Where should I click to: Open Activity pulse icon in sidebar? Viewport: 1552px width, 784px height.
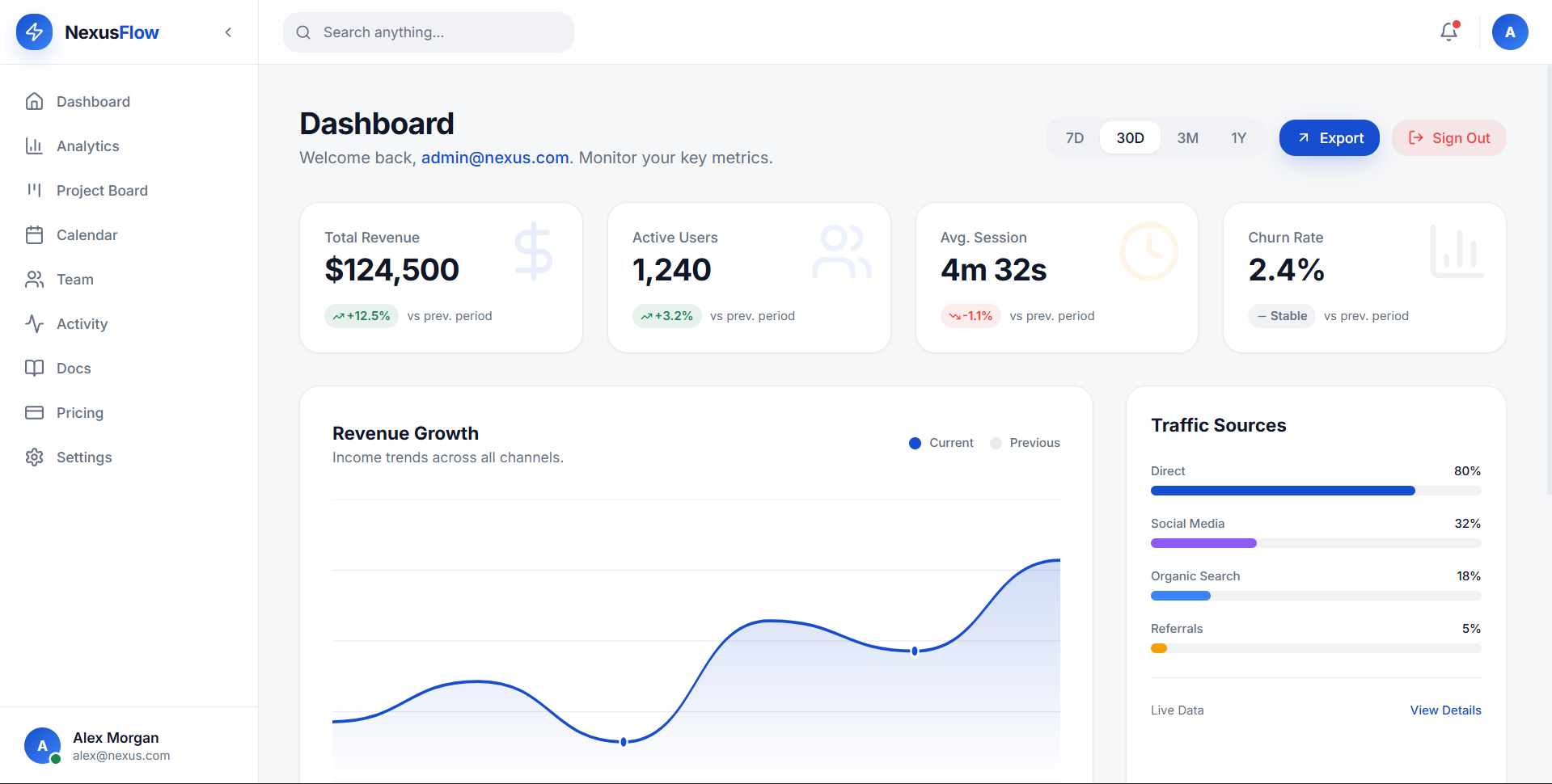34,324
